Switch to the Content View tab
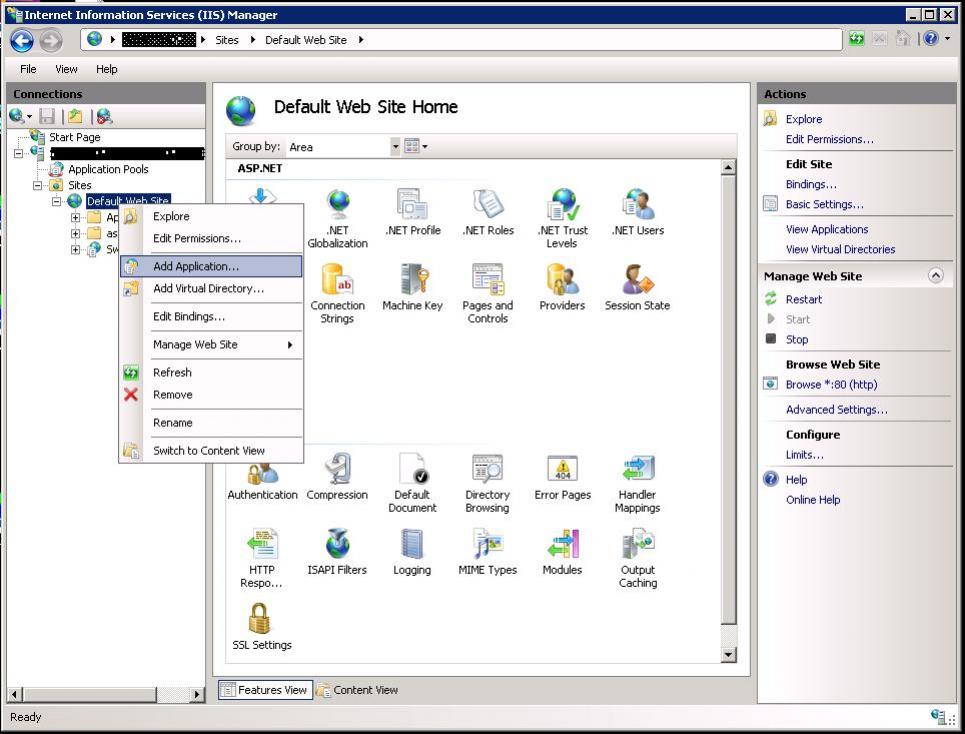The height and width of the screenshot is (734, 965). (358, 690)
